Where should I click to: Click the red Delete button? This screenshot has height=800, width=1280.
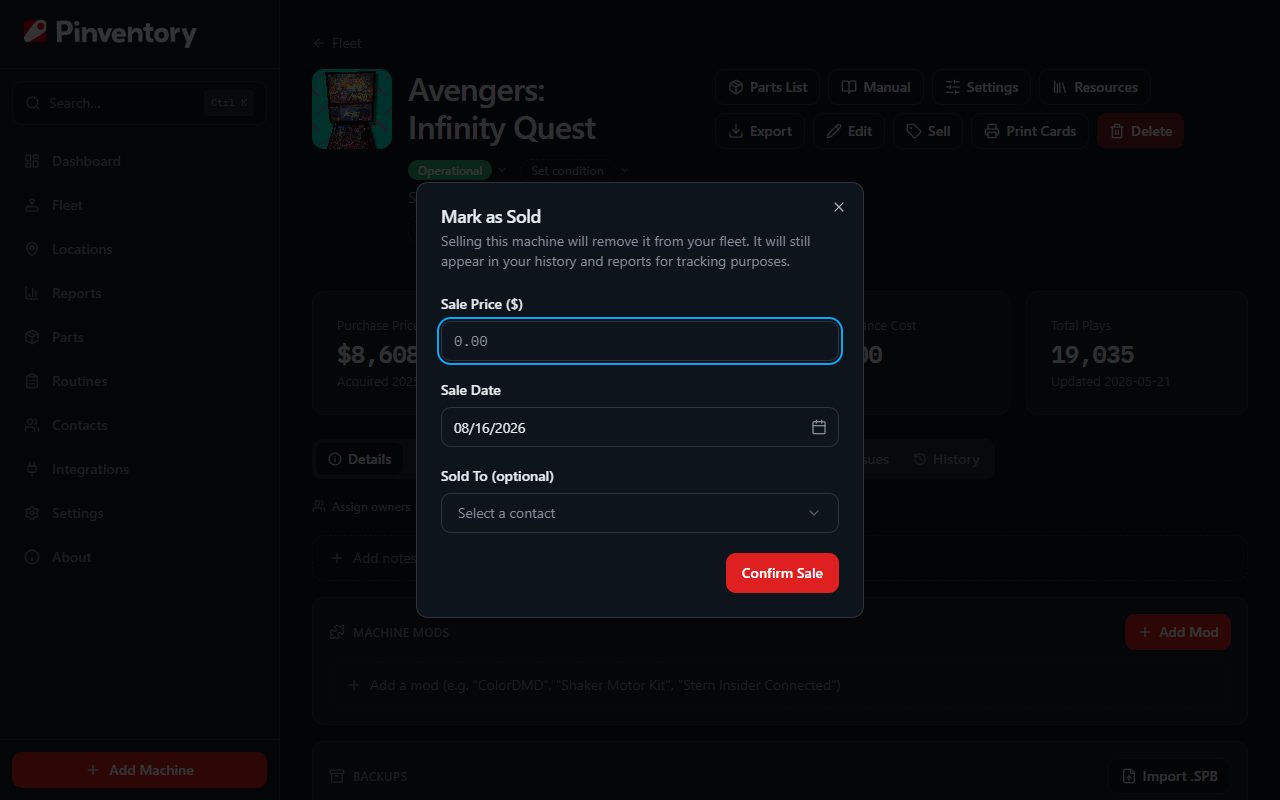tap(1140, 131)
